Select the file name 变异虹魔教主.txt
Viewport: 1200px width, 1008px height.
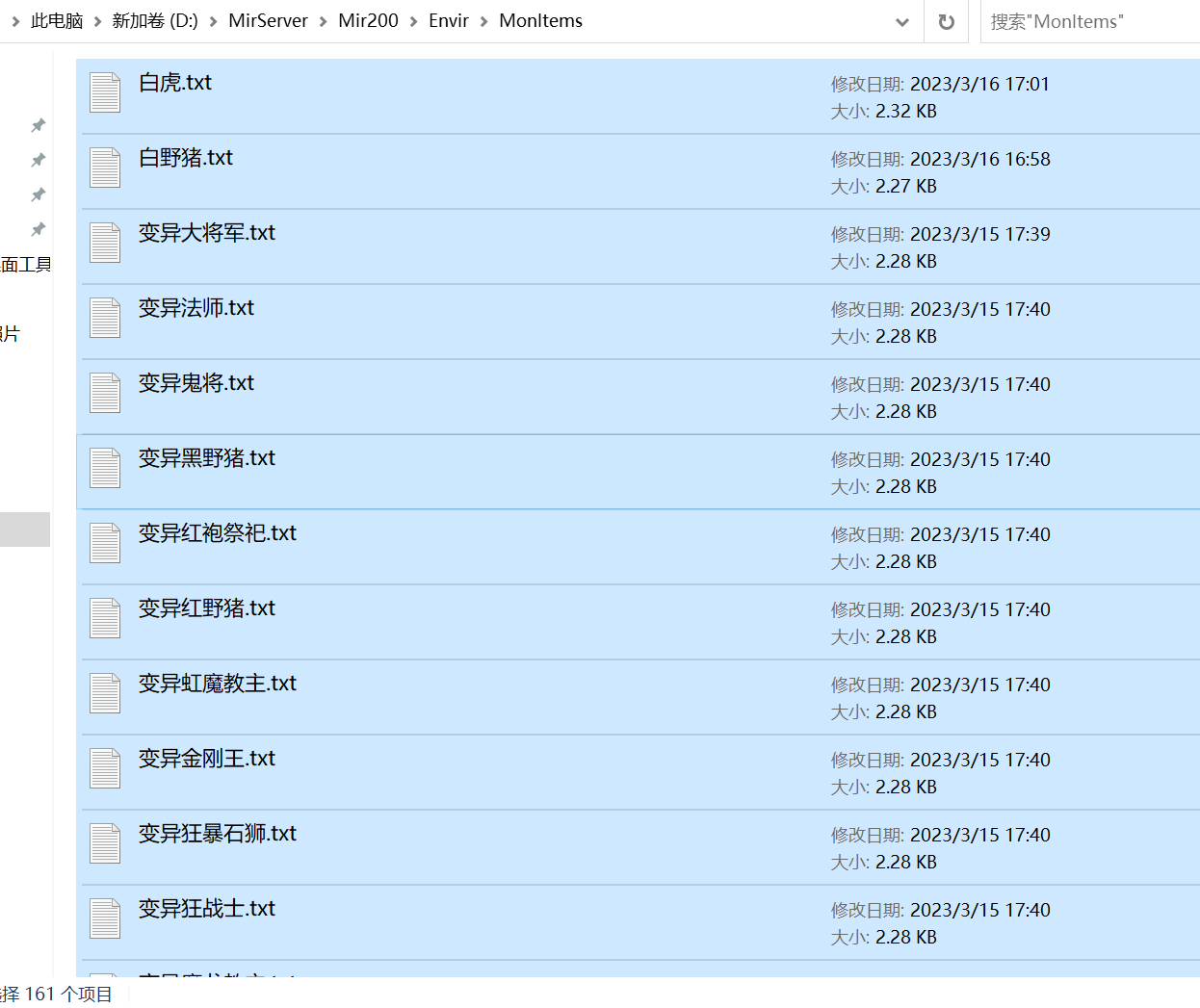tap(218, 684)
